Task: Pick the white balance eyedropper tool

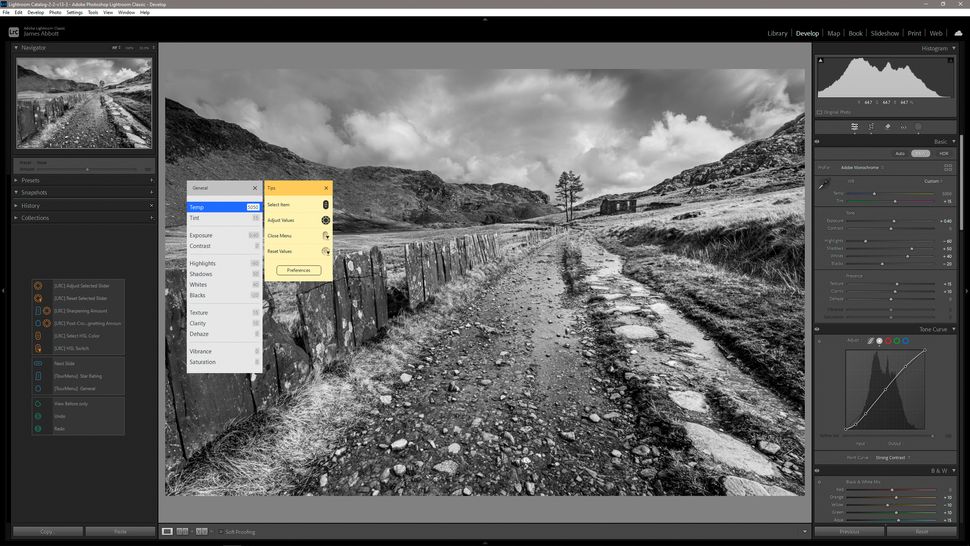Action: [824, 184]
